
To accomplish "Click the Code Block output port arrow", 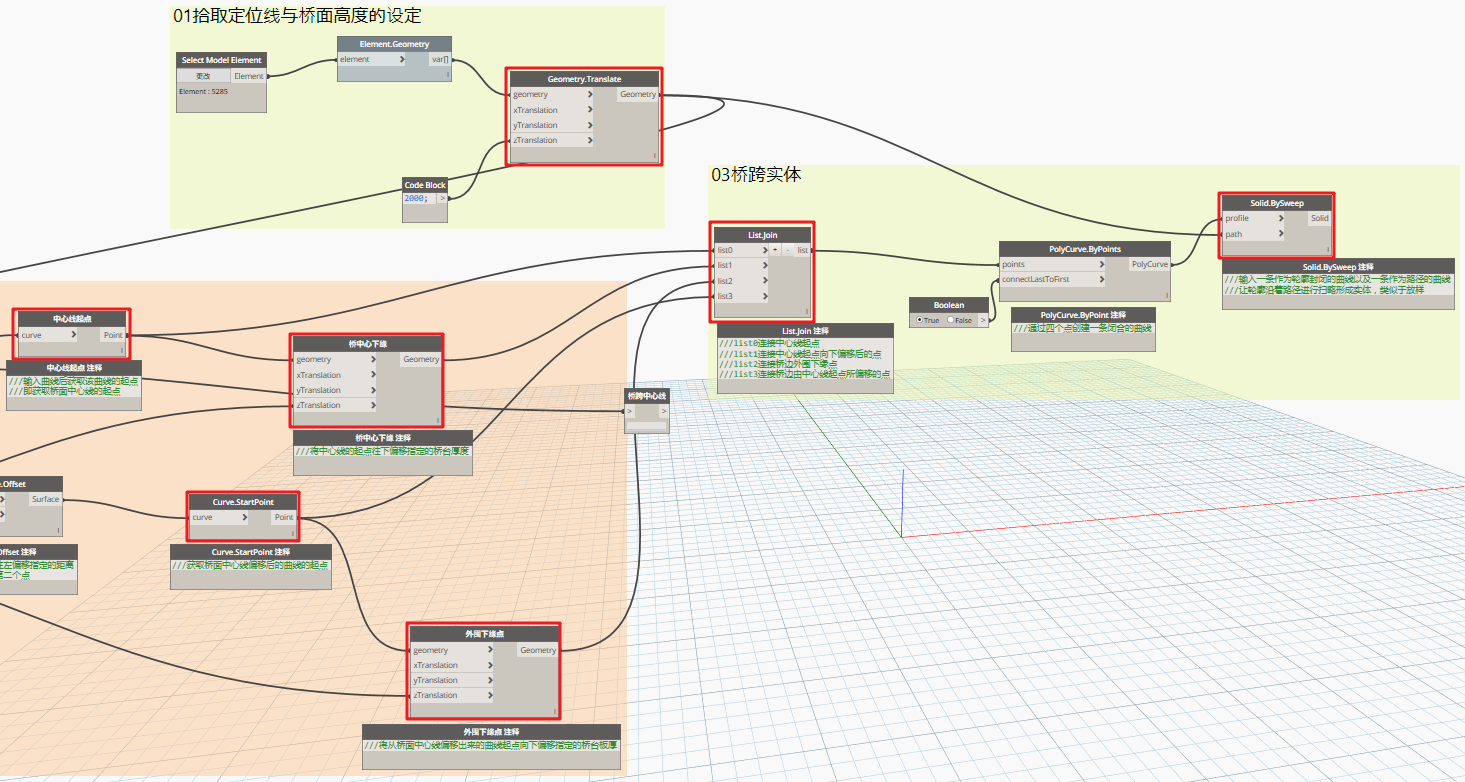I will (443, 198).
